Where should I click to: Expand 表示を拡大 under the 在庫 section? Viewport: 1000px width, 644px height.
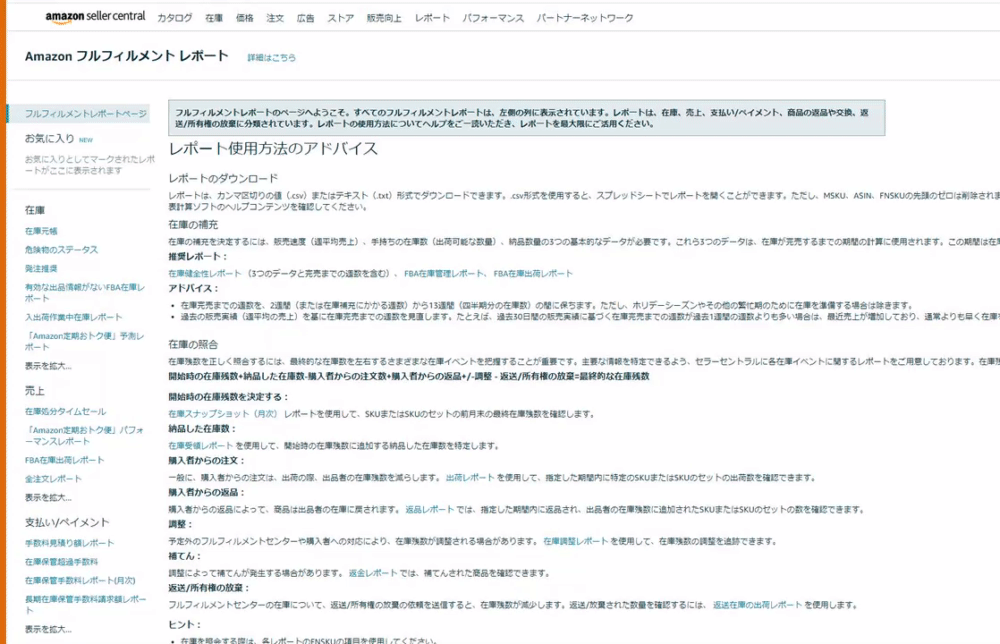[x=48, y=366]
